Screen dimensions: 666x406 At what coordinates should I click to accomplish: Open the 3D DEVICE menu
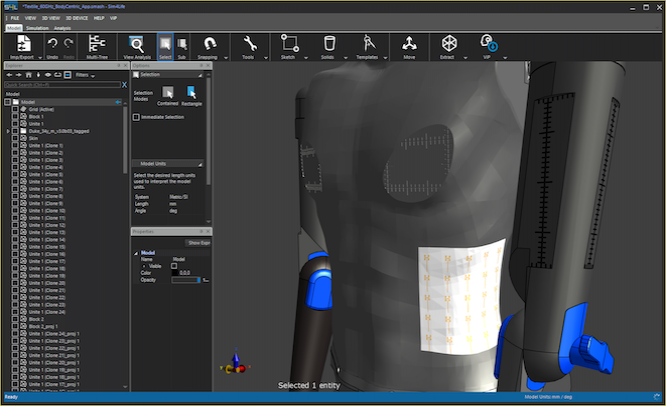point(77,18)
